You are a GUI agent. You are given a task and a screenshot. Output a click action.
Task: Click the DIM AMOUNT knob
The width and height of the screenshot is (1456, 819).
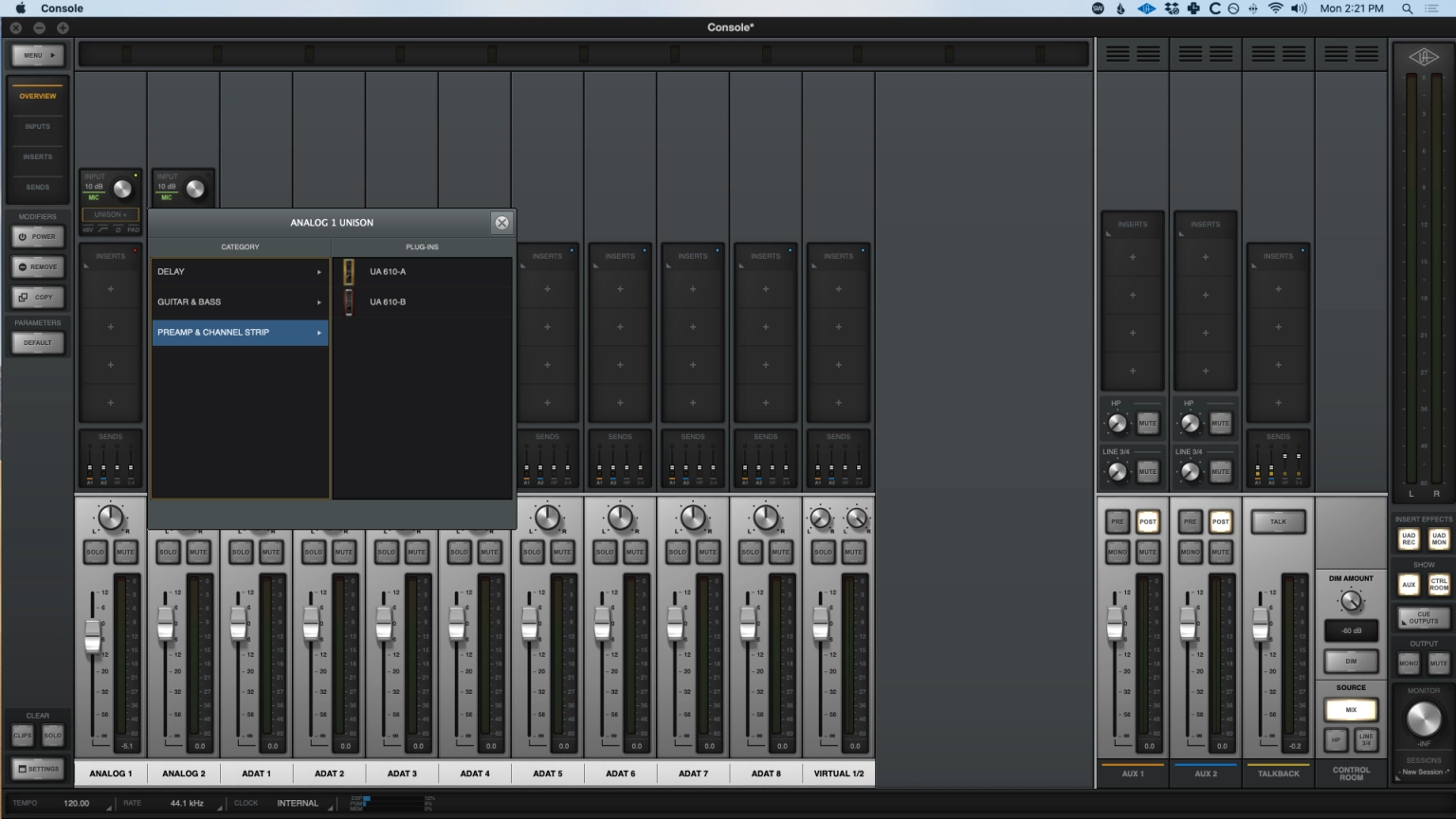(1351, 601)
